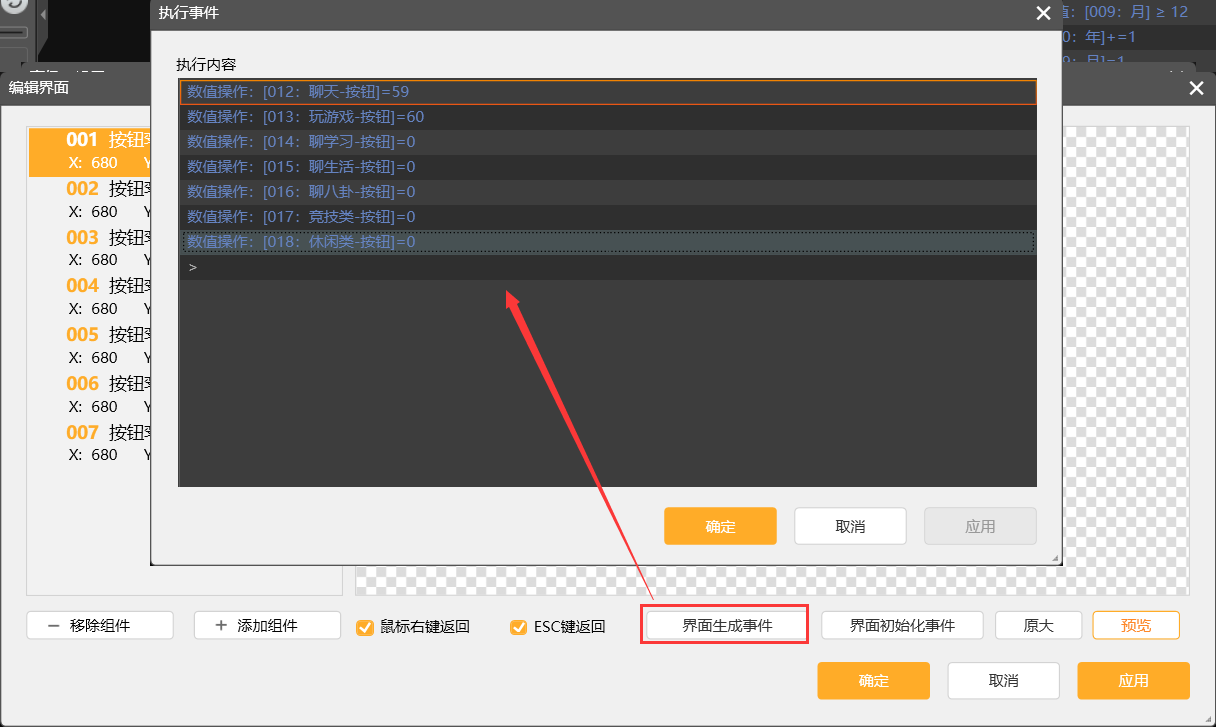The image size is (1216, 727).
Task: Select the [012: 聊天-按钮]=59 command row
Action: click(607, 92)
